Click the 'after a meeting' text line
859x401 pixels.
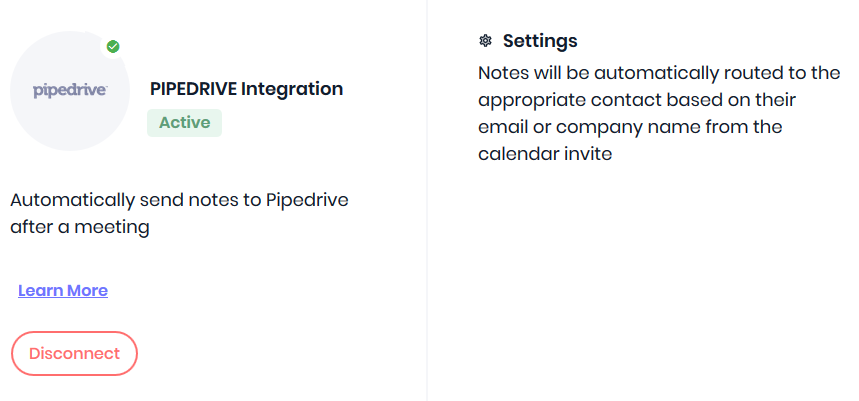80,227
